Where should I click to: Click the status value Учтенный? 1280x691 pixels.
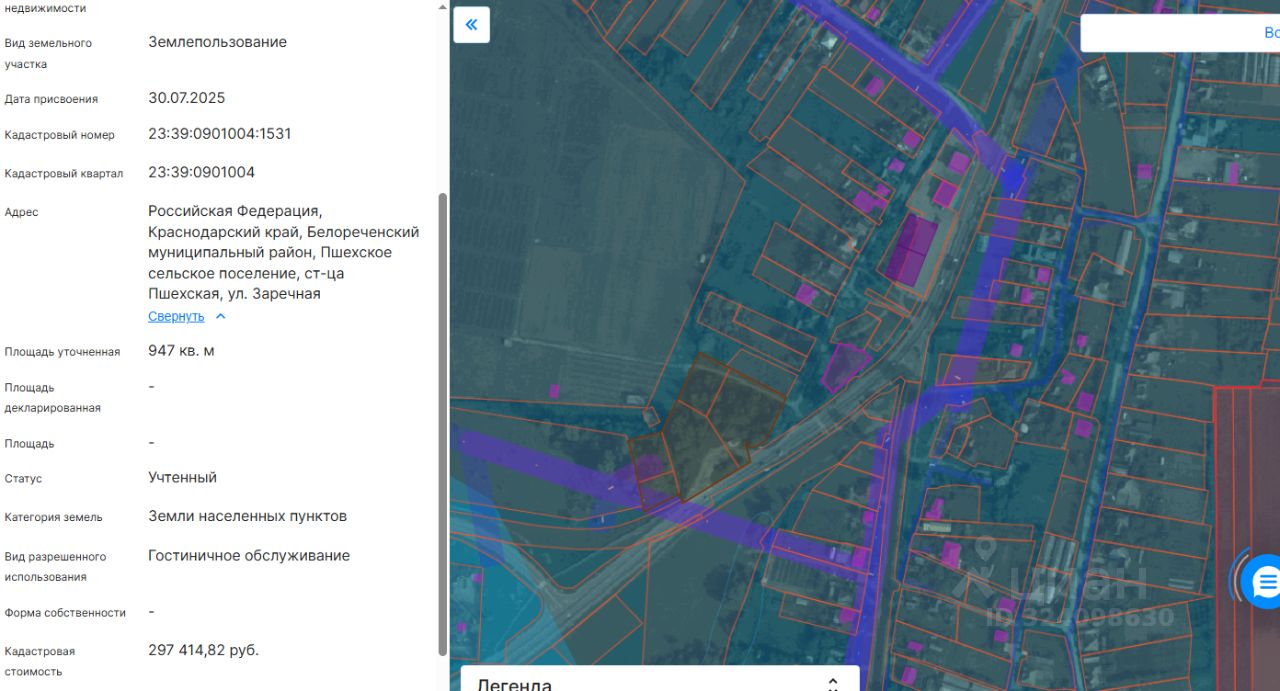point(182,477)
